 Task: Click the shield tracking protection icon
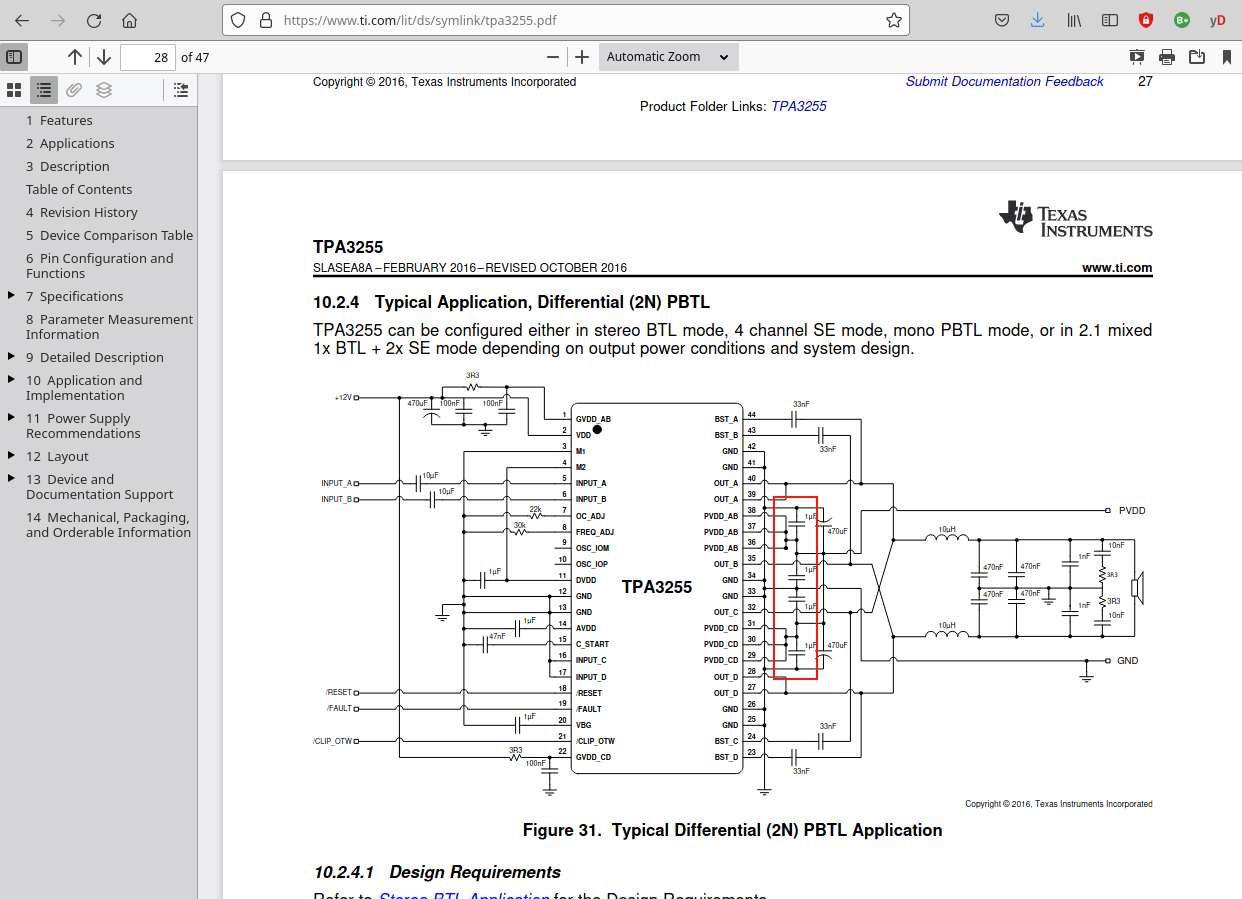(238, 20)
